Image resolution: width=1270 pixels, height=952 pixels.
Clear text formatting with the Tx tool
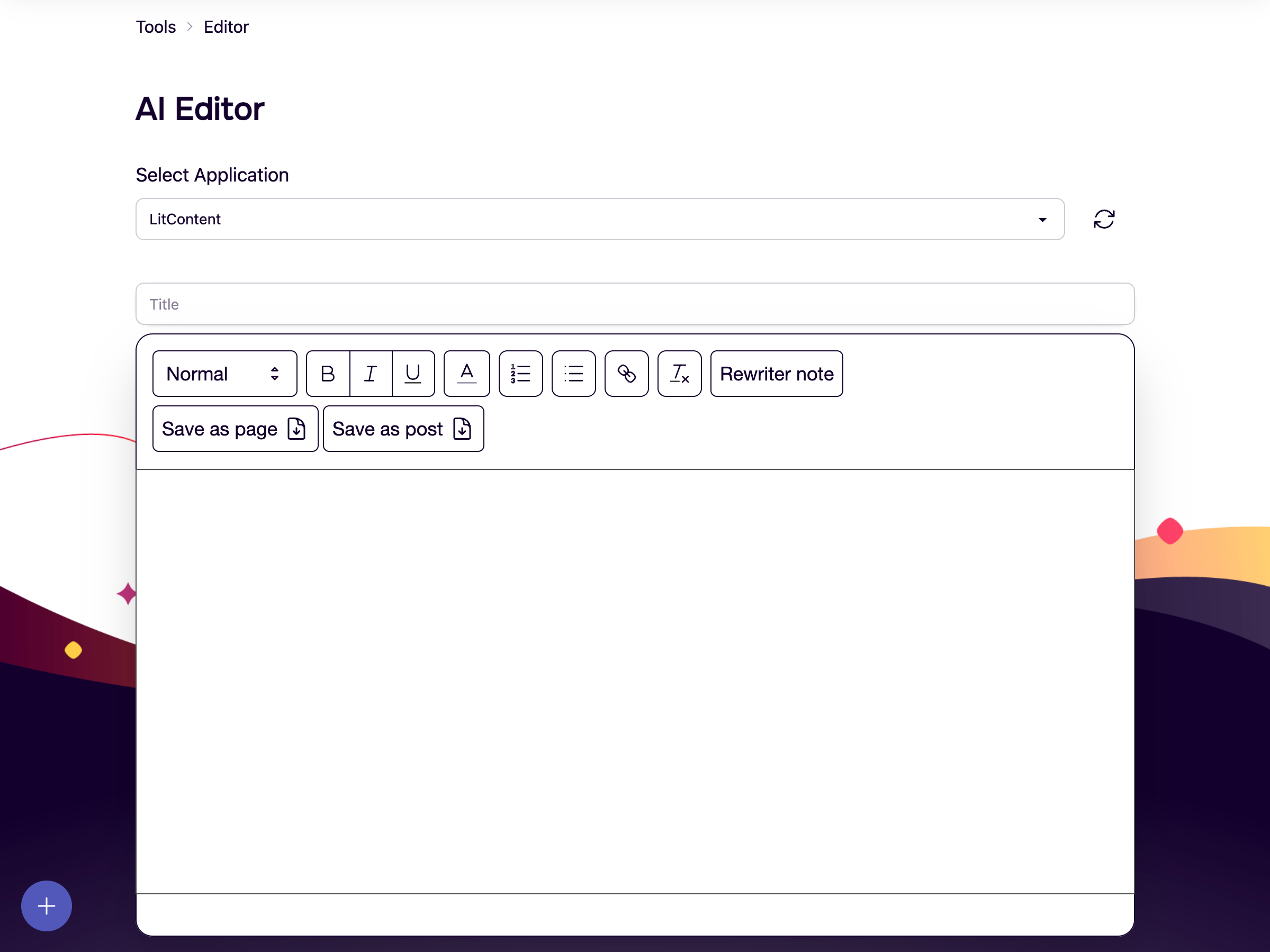(679, 374)
